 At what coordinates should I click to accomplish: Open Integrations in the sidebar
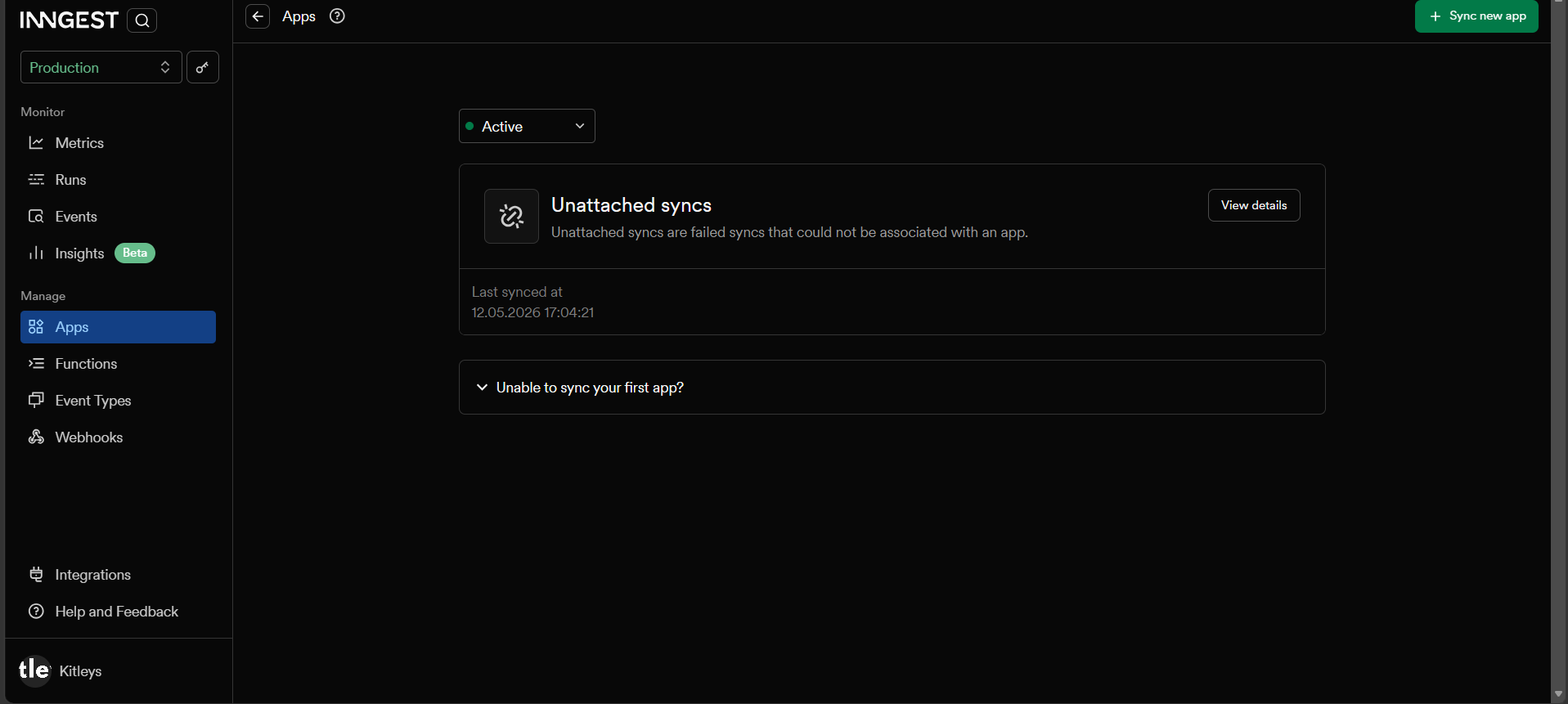118,575
